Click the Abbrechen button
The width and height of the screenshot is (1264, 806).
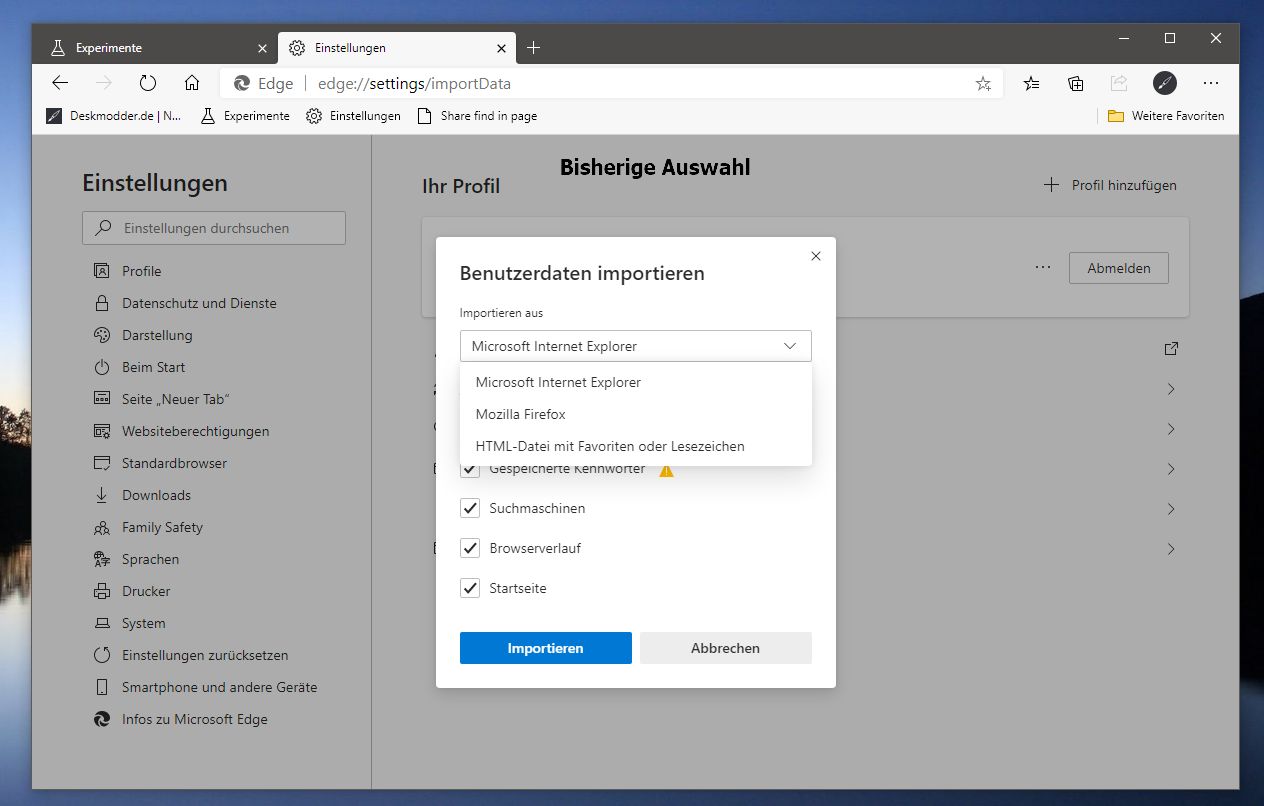[x=726, y=648]
